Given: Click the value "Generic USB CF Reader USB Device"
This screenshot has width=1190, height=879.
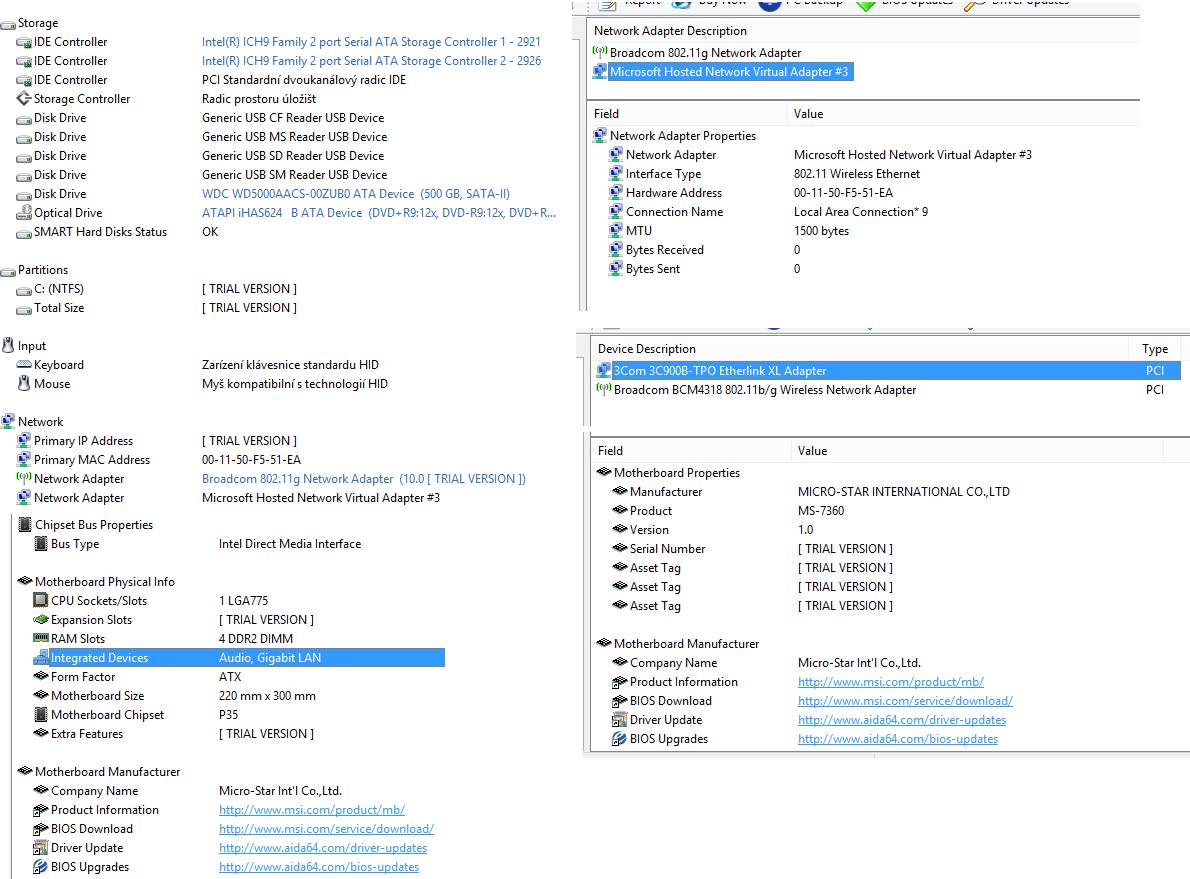Looking at the screenshot, I should click(x=293, y=118).
